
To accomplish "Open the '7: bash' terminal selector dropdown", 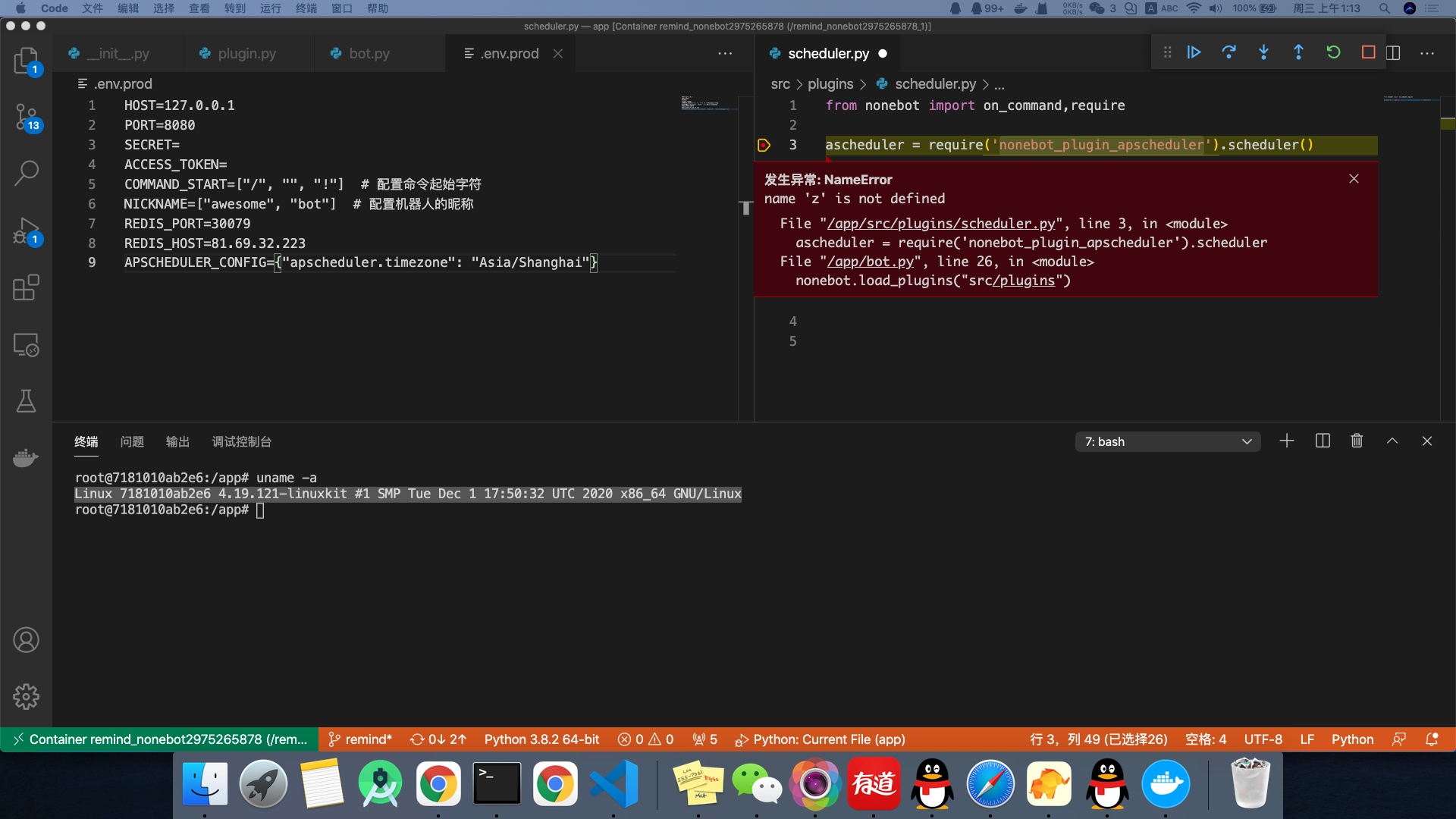I will pyautogui.click(x=1168, y=441).
